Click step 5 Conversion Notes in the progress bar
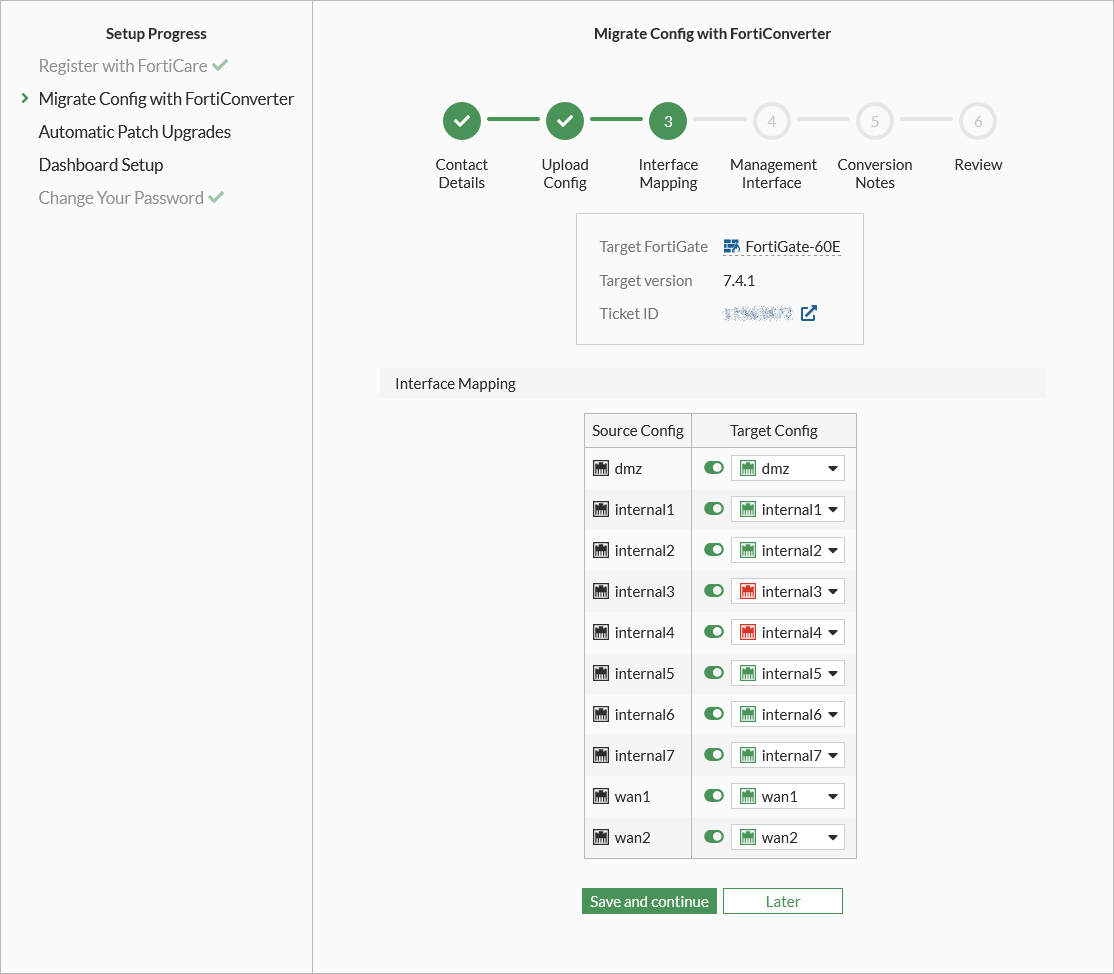The height and width of the screenshot is (974, 1114). [x=874, y=121]
